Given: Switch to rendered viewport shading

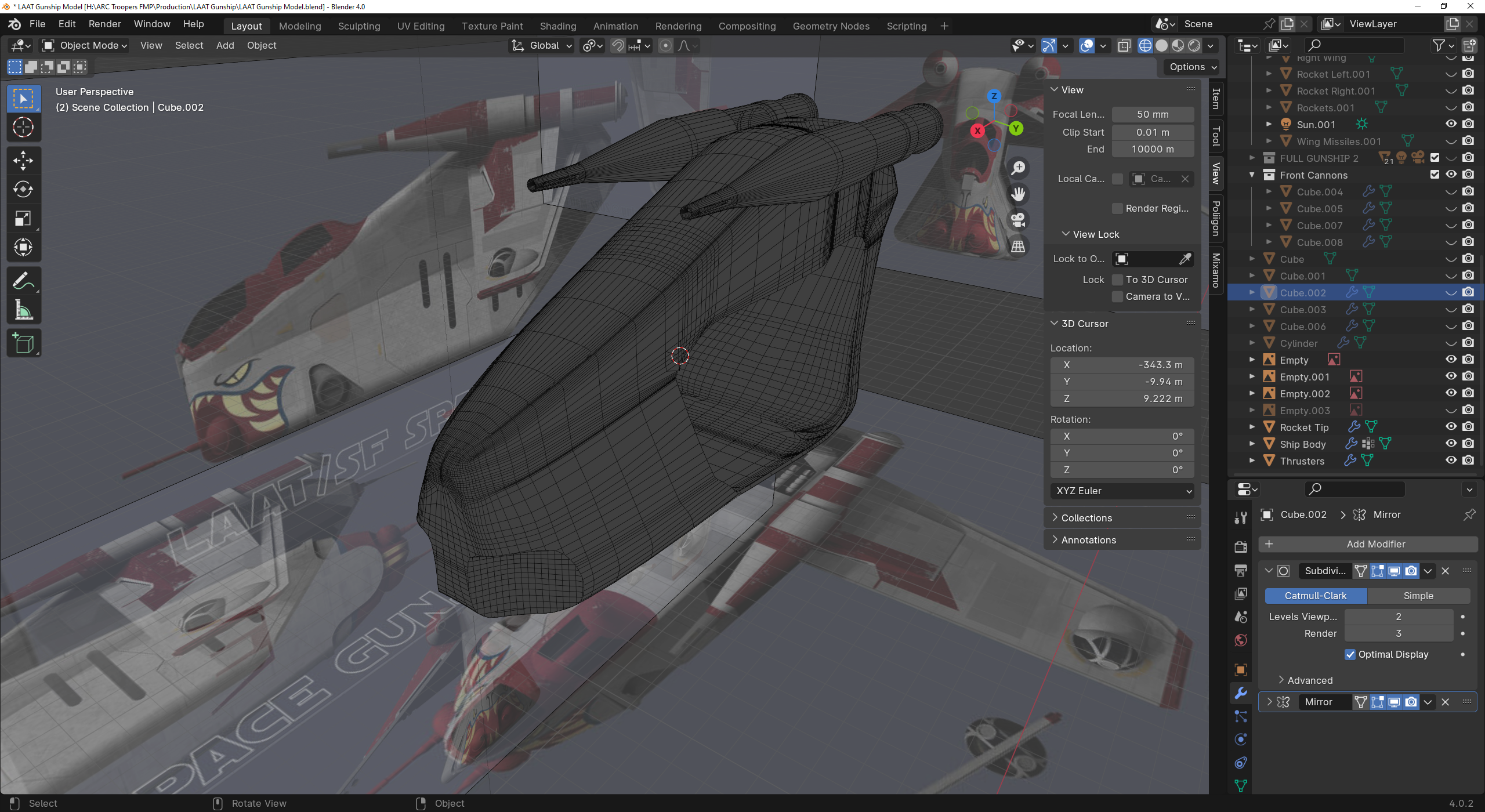Looking at the screenshot, I should (1194, 46).
